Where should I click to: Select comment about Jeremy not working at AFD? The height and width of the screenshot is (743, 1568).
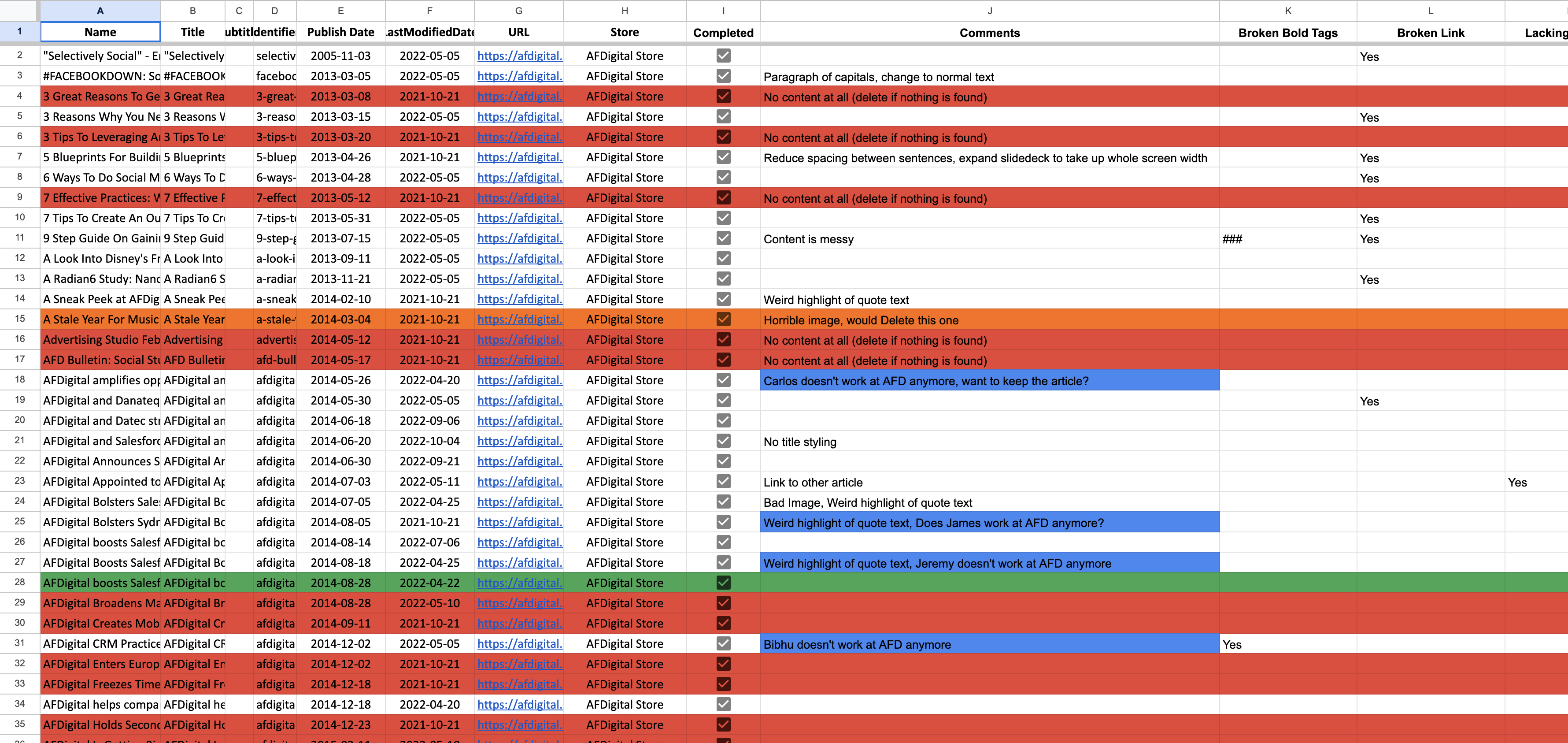(990, 563)
